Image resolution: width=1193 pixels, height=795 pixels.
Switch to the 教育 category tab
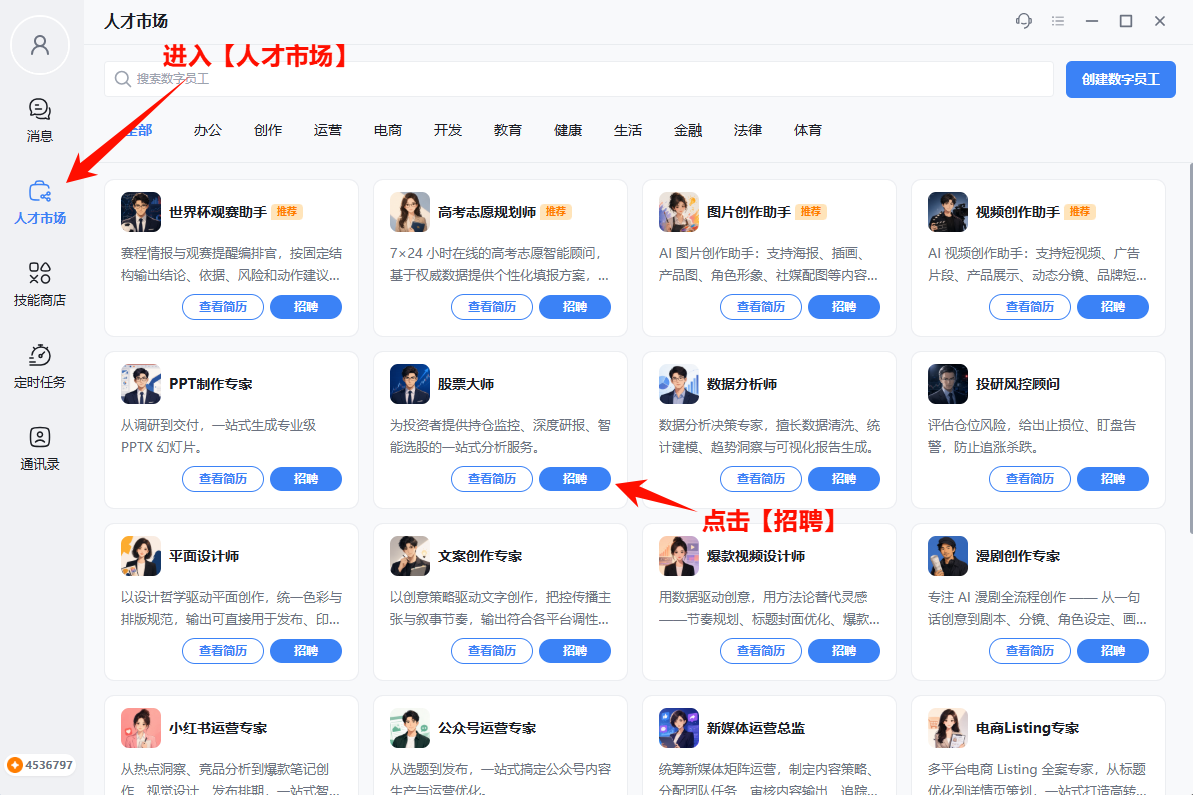click(508, 130)
